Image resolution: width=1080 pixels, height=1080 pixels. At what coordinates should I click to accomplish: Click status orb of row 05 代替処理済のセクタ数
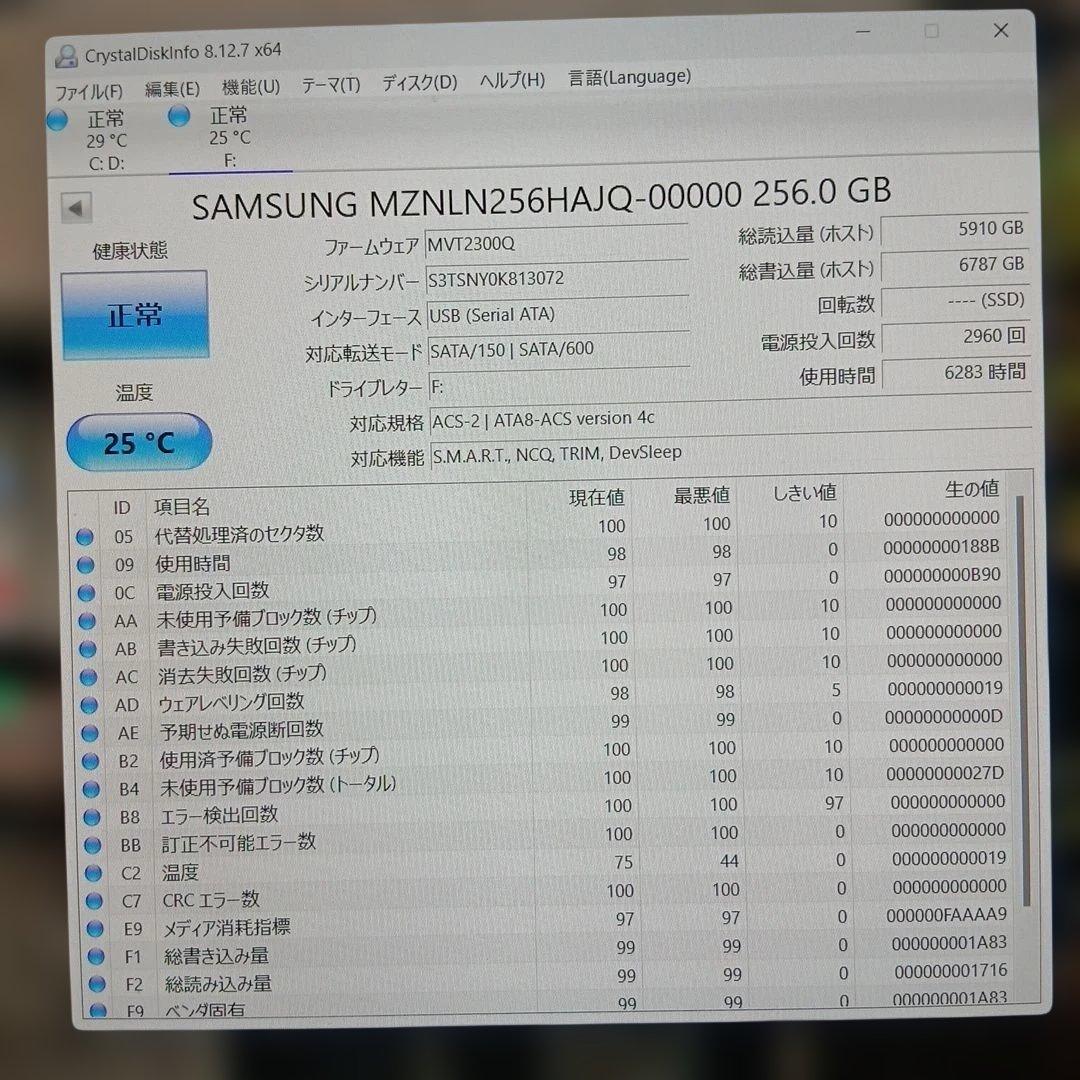[x=85, y=537]
